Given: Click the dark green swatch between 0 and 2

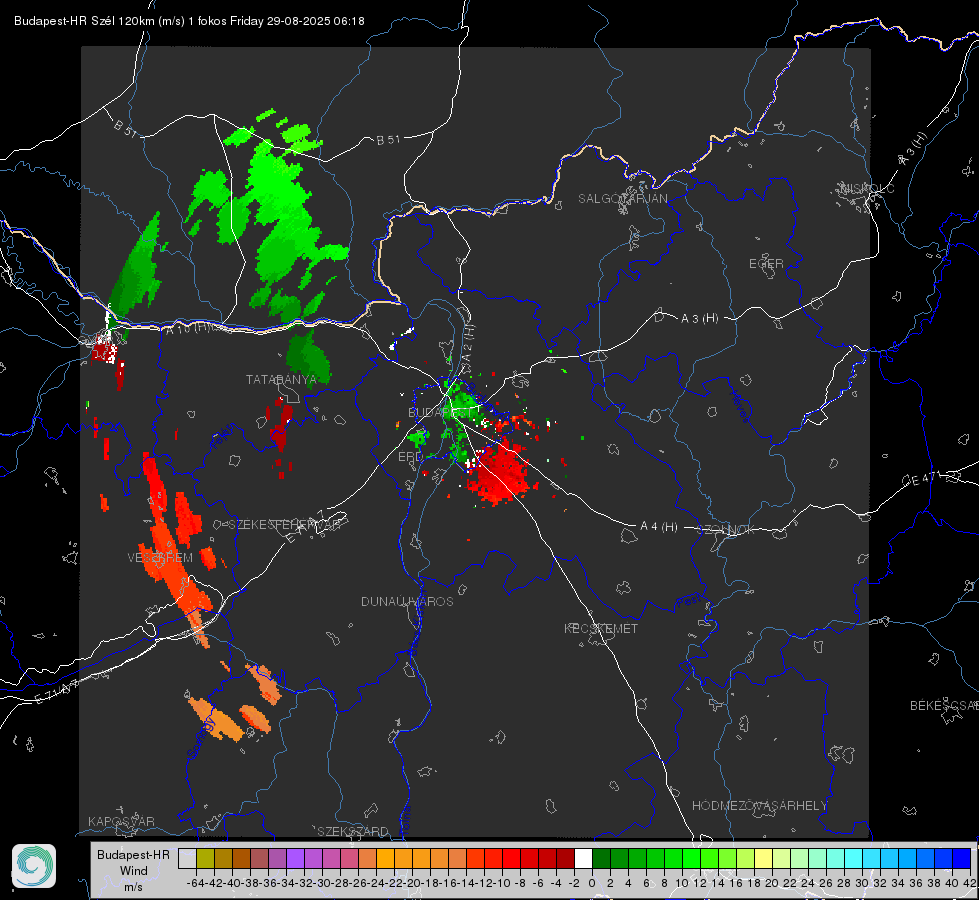Looking at the screenshot, I should [x=601, y=859].
